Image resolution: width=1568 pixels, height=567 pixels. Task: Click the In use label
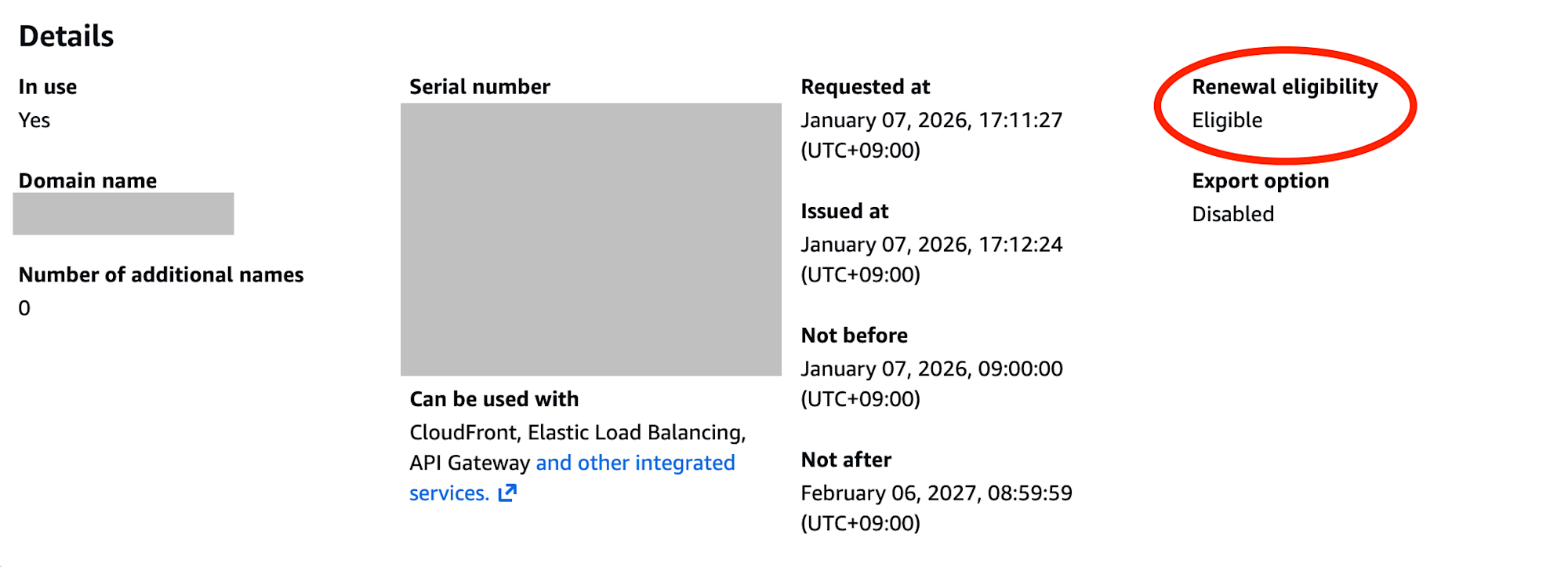pos(47,87)
